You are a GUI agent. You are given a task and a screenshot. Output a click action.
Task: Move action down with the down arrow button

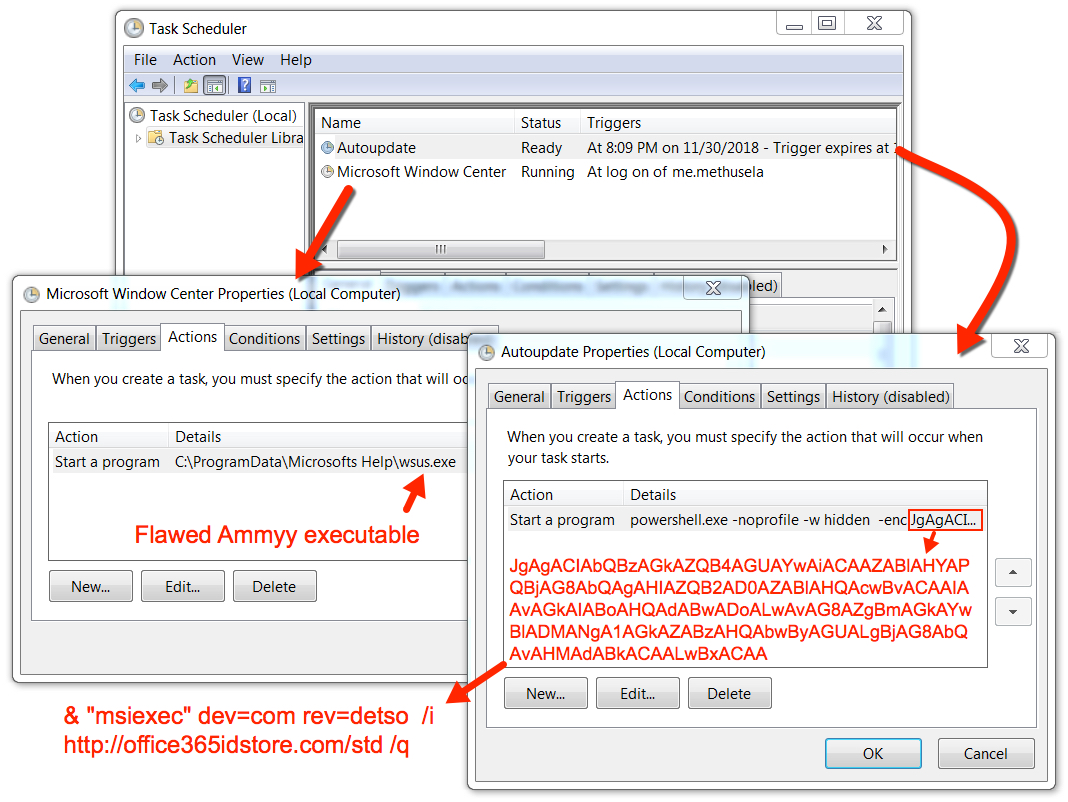tap(1013, 611)
